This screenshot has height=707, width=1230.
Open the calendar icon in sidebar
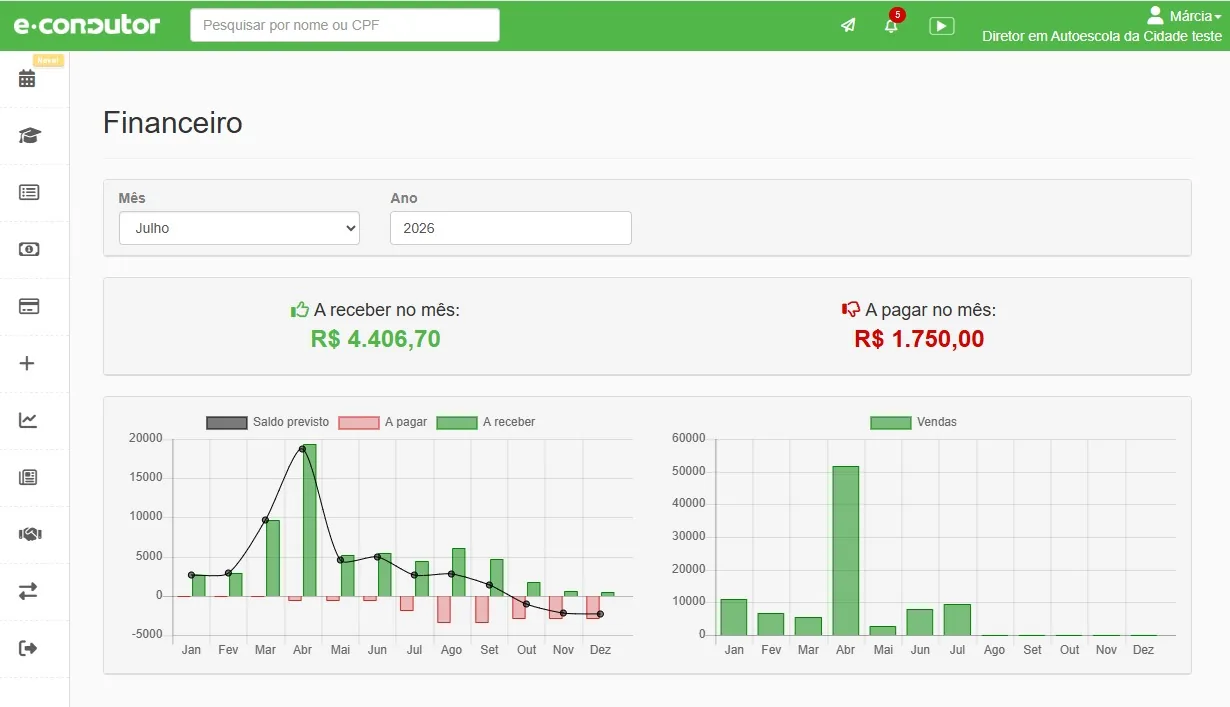[27, 79]
